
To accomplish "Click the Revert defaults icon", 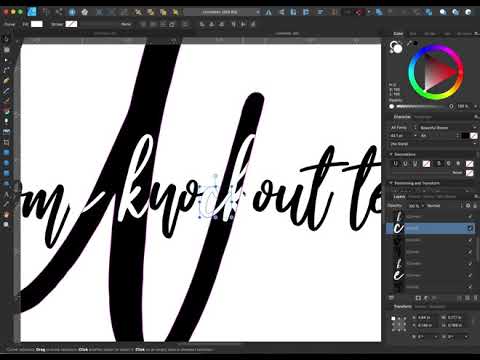I will coord(85,12).
